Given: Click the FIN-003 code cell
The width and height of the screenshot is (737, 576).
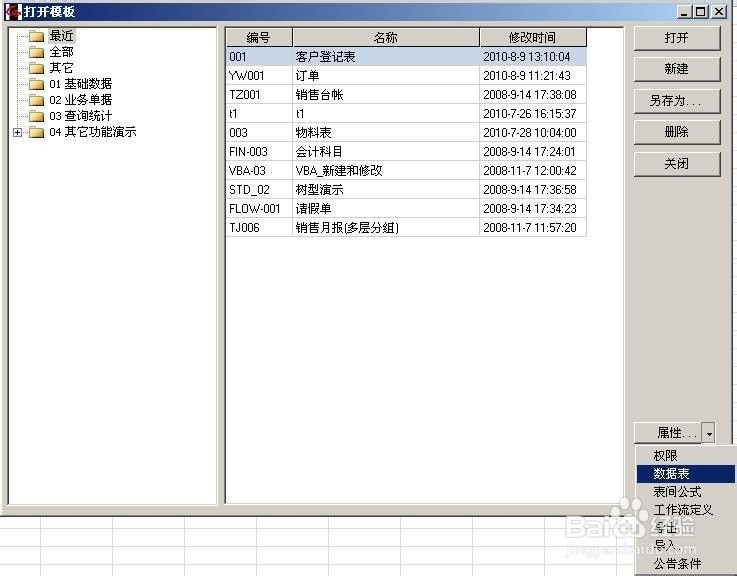Looking at the screenshot, I should tap(259, 151).
